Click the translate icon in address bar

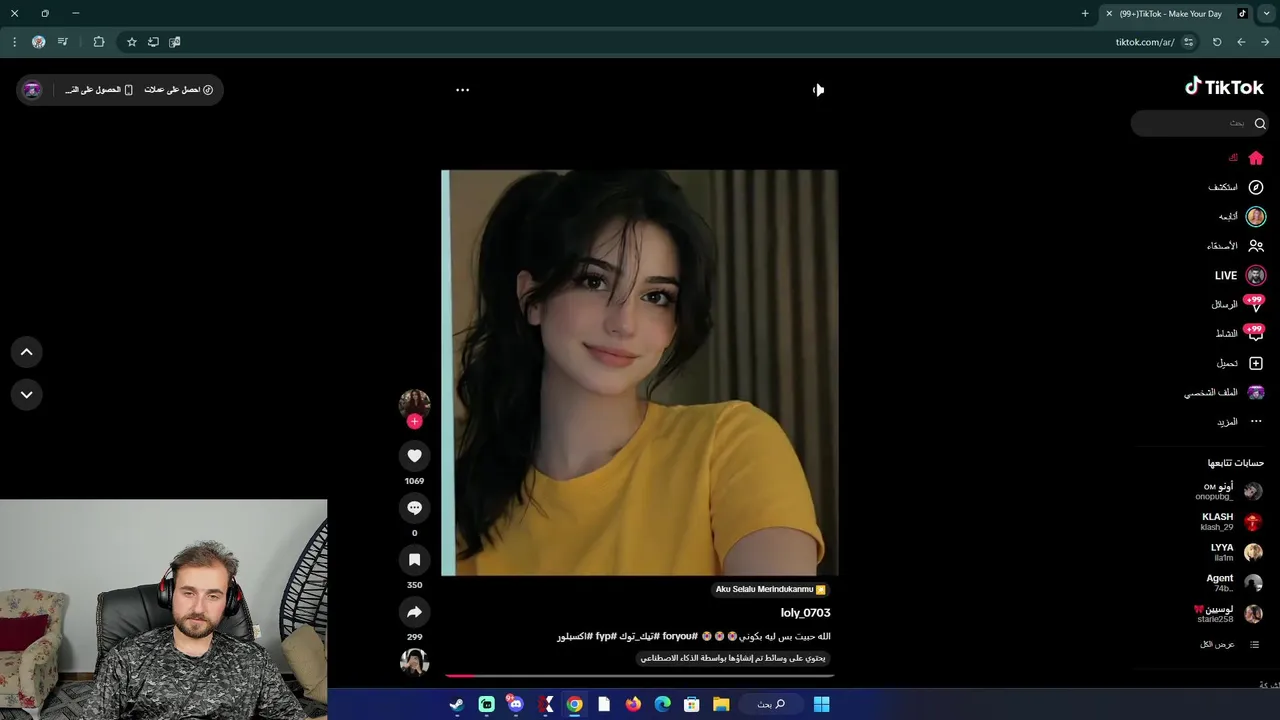click(175, 42)
